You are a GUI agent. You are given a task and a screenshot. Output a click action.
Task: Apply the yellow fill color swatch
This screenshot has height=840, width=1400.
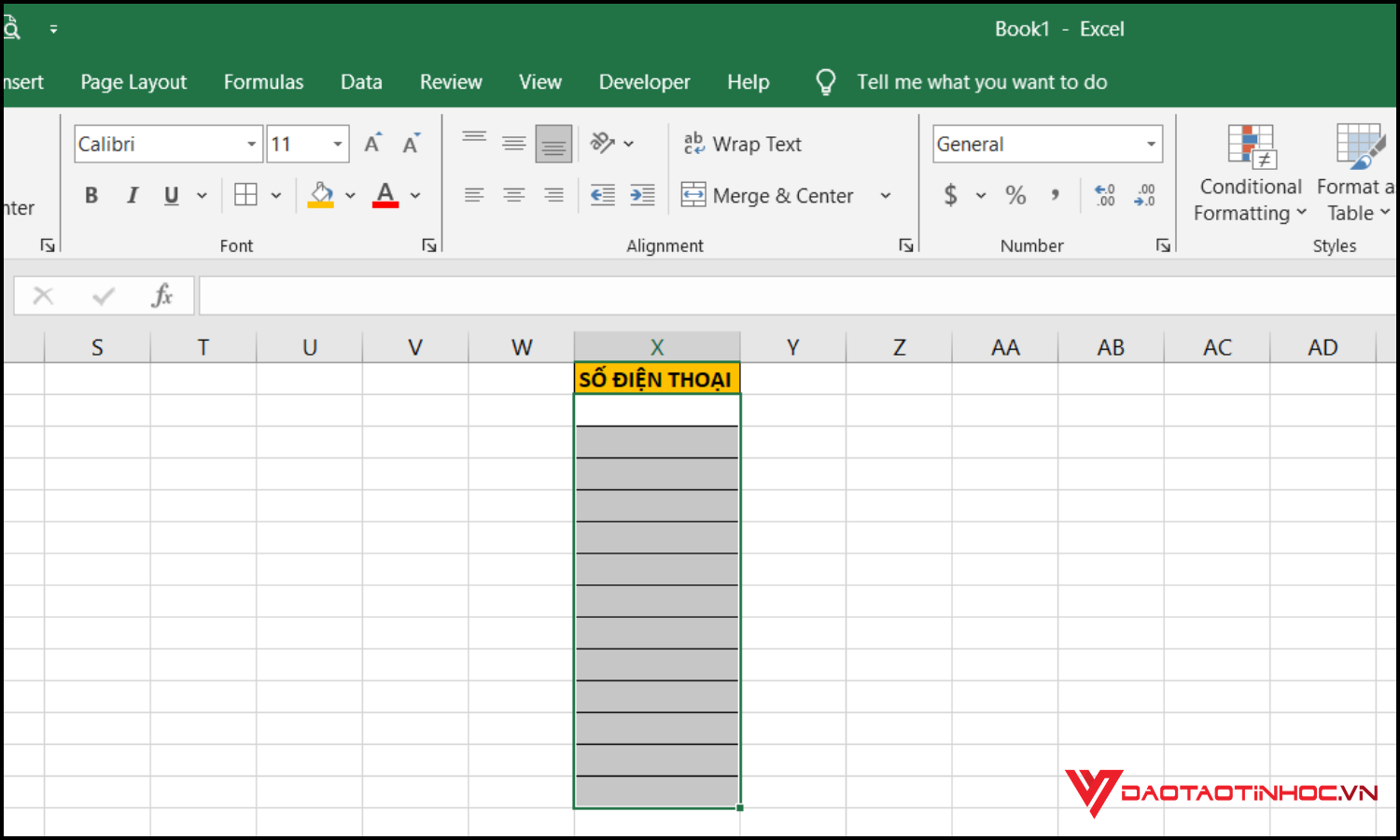pos(321,195)
